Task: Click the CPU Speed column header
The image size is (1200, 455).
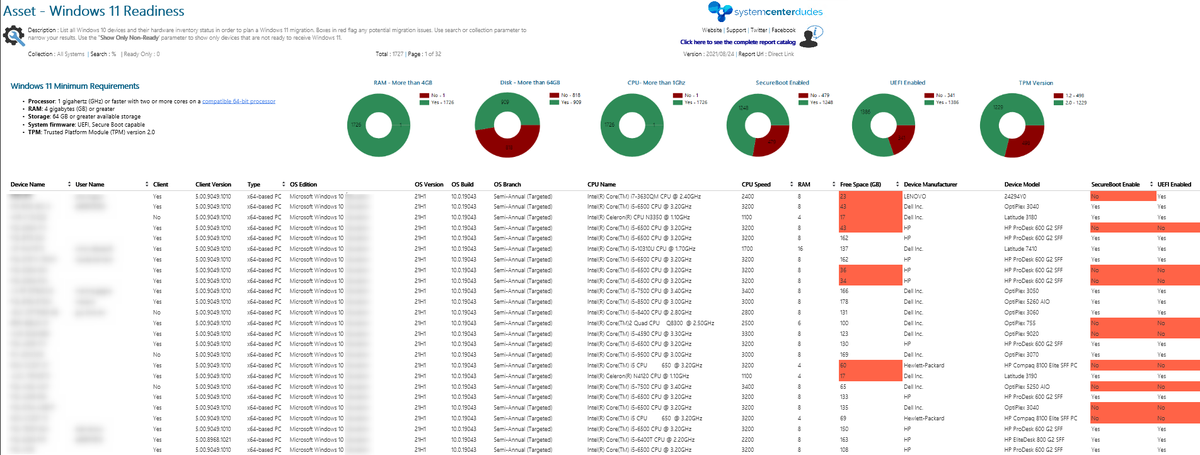Action: coord(757,185)
